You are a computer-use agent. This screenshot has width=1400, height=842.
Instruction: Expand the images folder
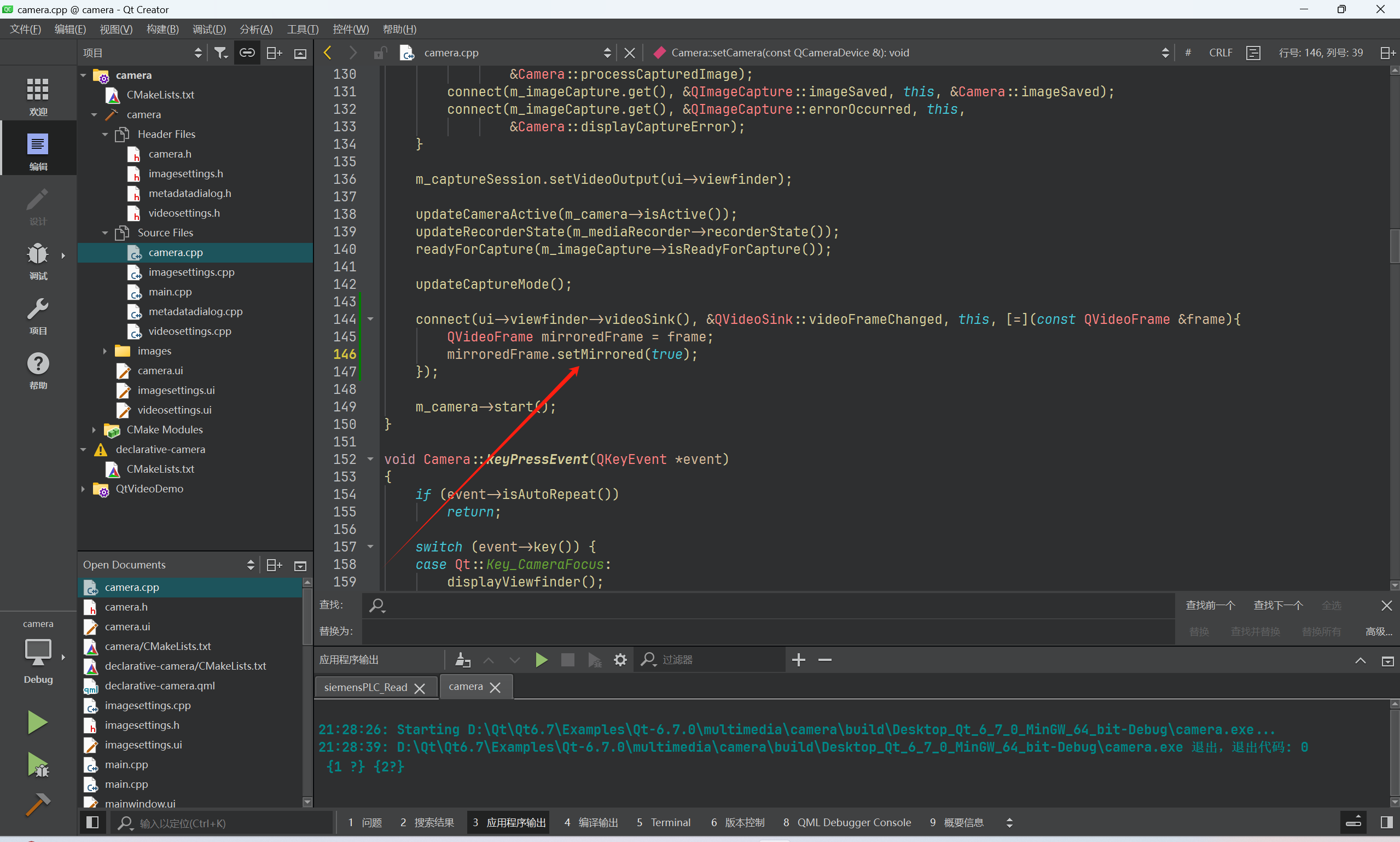(104, 351)
